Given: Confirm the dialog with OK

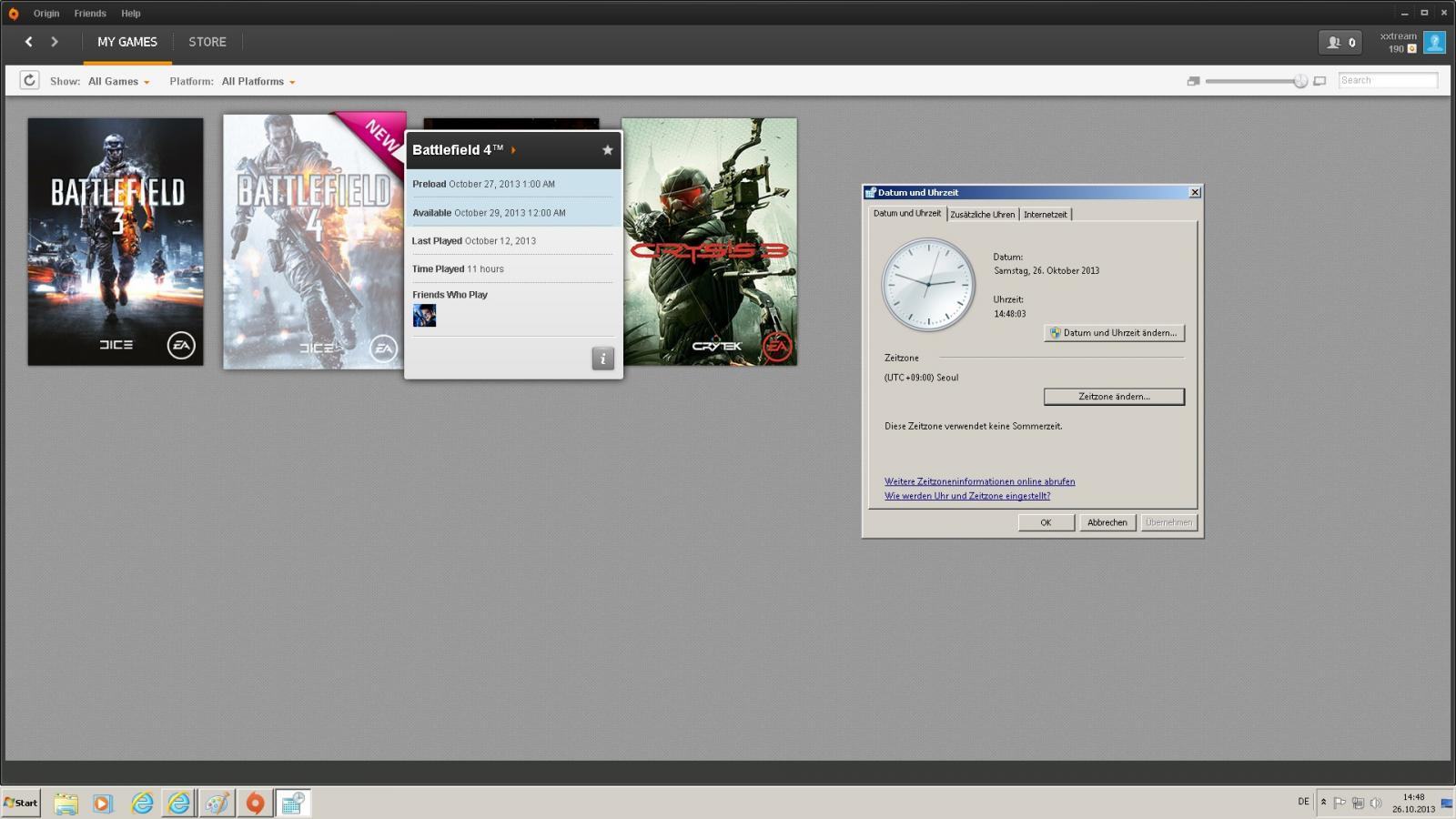Looking at the screenshot, I should coord(1046,522).
